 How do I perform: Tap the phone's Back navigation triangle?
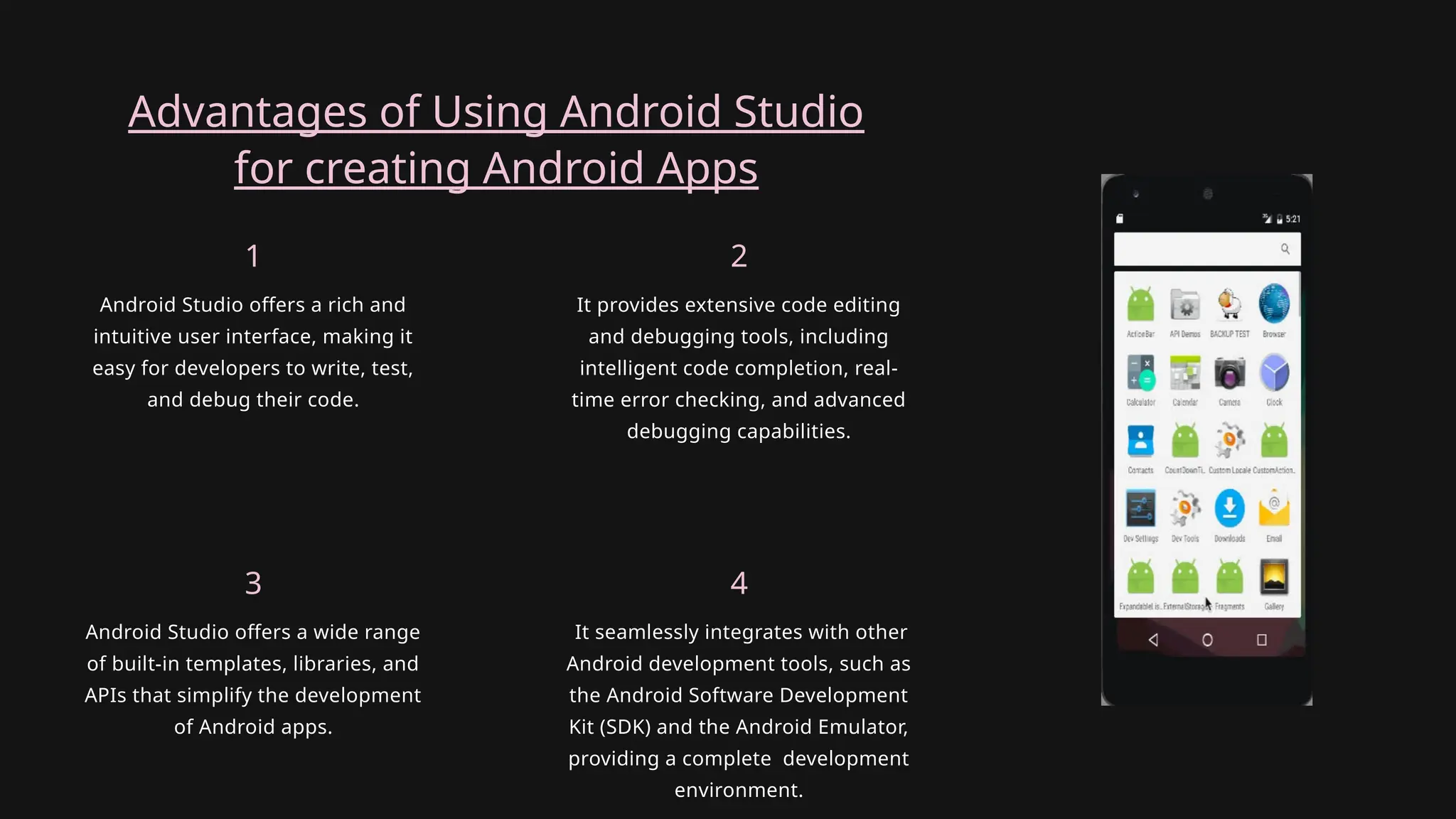pyautogui.click(x=1153, y=640)
